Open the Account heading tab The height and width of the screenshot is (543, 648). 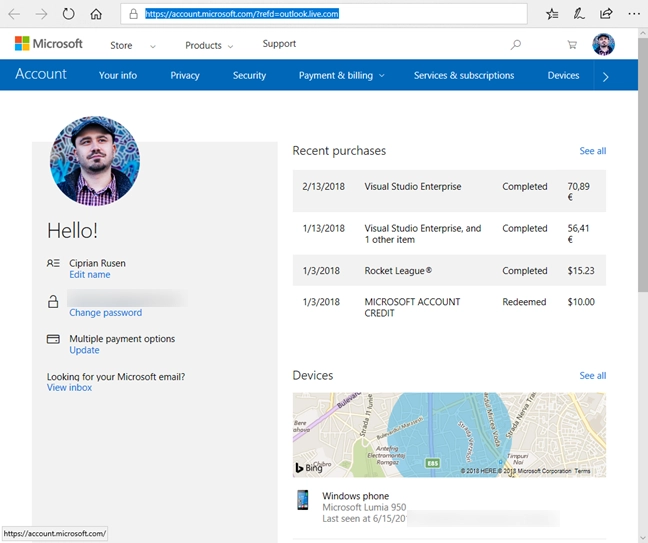point(41,74)
